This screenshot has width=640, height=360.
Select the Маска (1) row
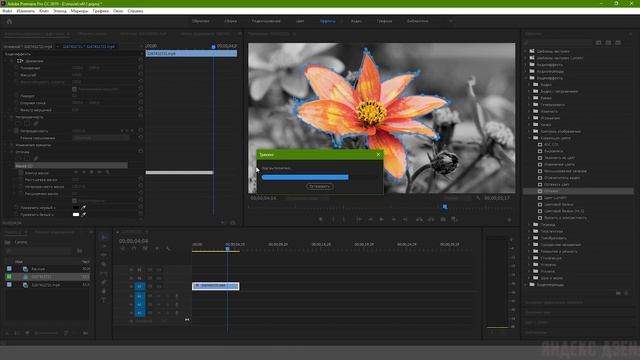[x=71, y=166]
